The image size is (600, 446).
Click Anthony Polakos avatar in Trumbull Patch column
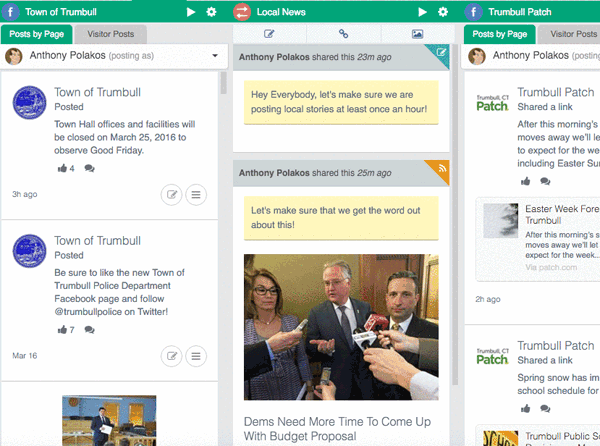(x=476, y=56)
